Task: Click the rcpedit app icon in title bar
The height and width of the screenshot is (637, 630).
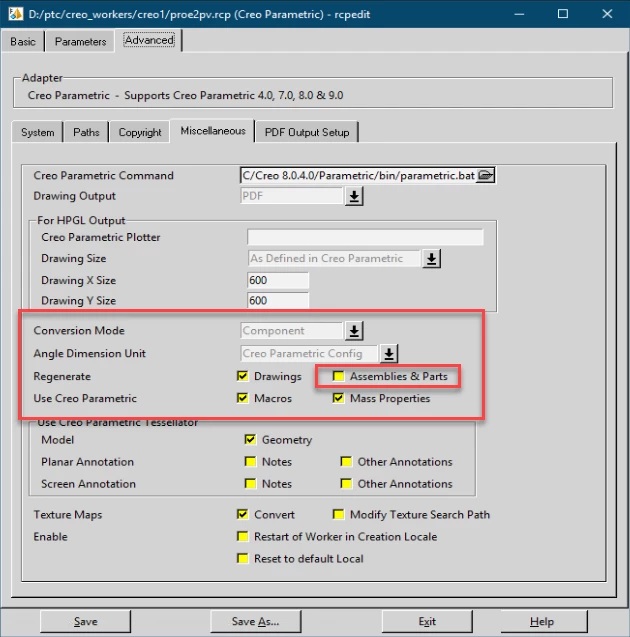Action: tap(15, 14)
